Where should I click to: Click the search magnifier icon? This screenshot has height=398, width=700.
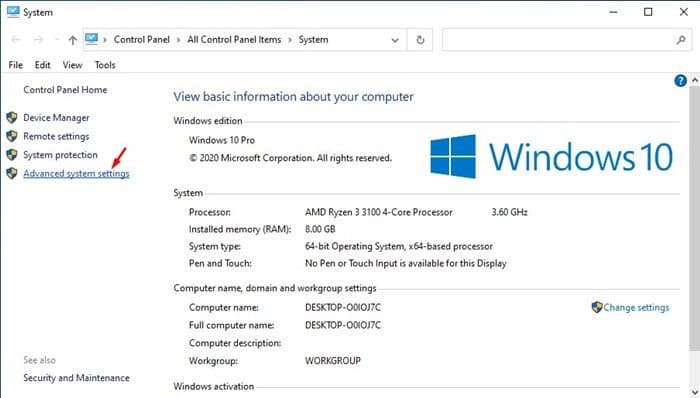click(x=681, y=40)
